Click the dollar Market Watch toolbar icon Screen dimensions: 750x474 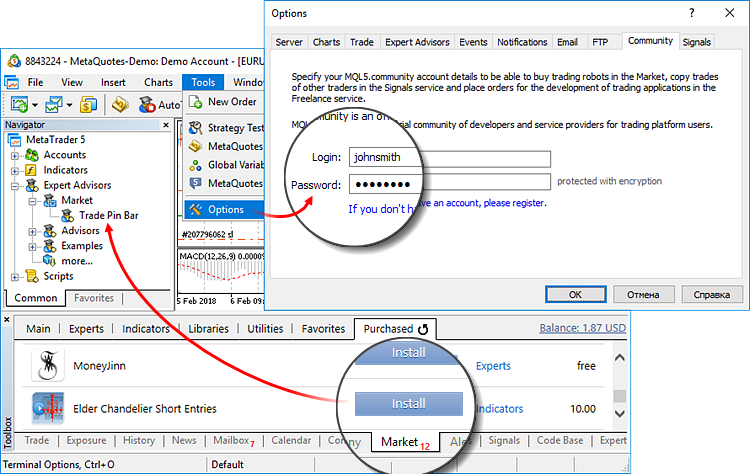pyautogui.click(x=88, y=104)
